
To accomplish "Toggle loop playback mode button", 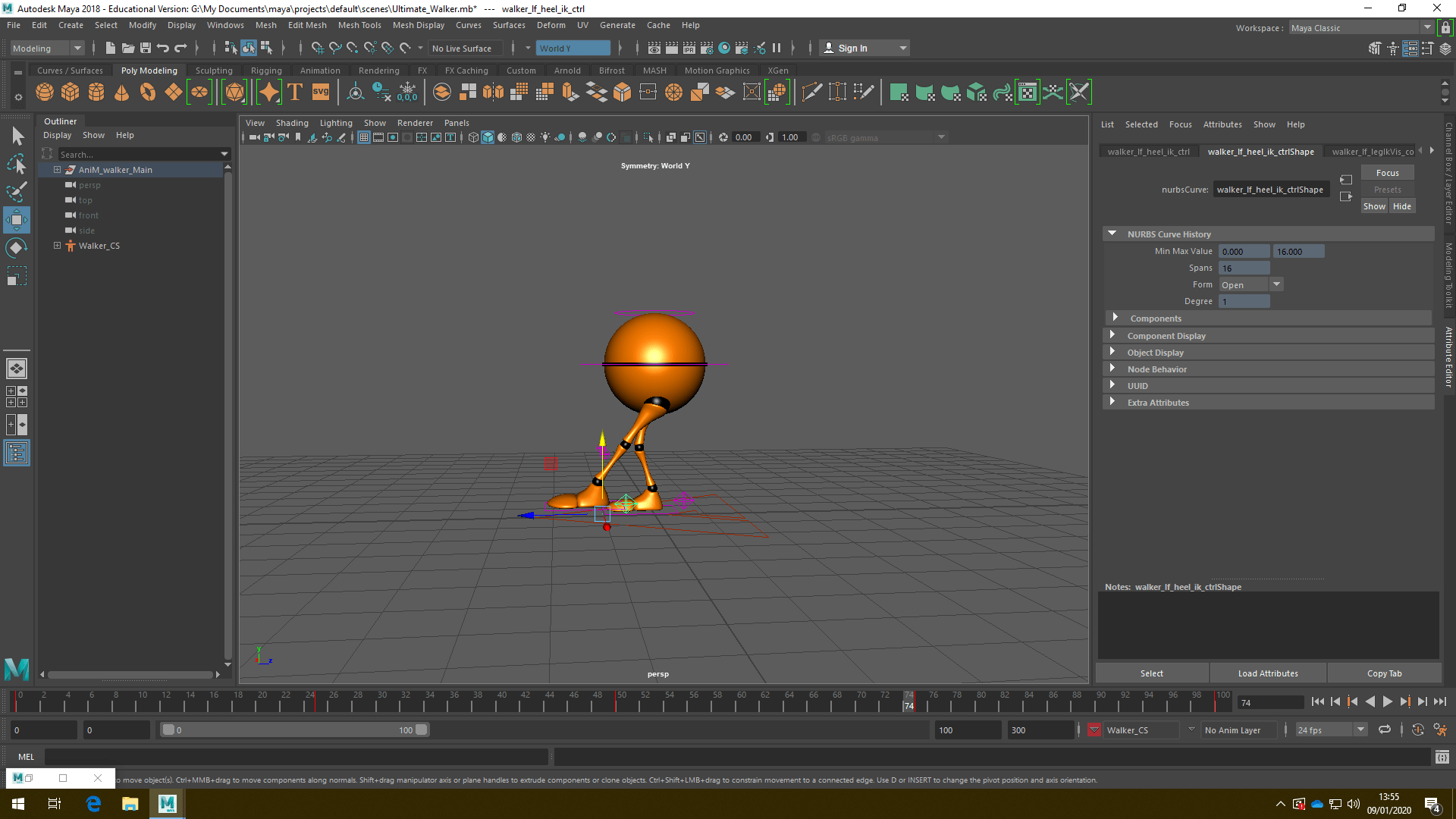I will click(x=1385, y=730).
